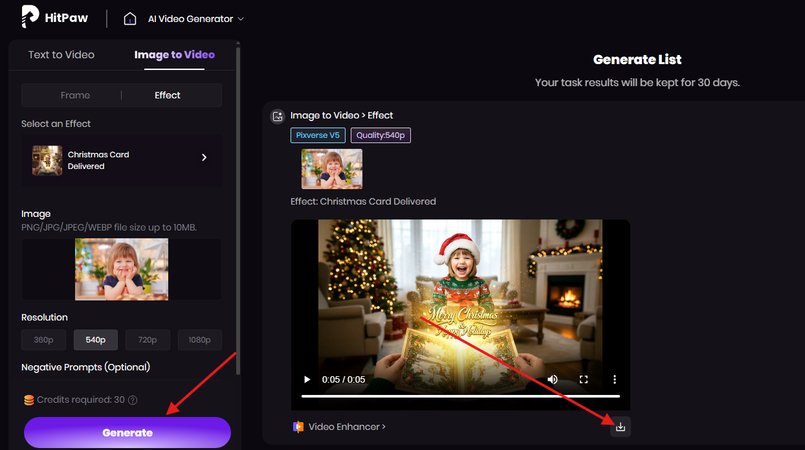The height and width of the screenshot is (450, 805).
Task: Click the credits coin icon
Action: click(x=29, y=400)
